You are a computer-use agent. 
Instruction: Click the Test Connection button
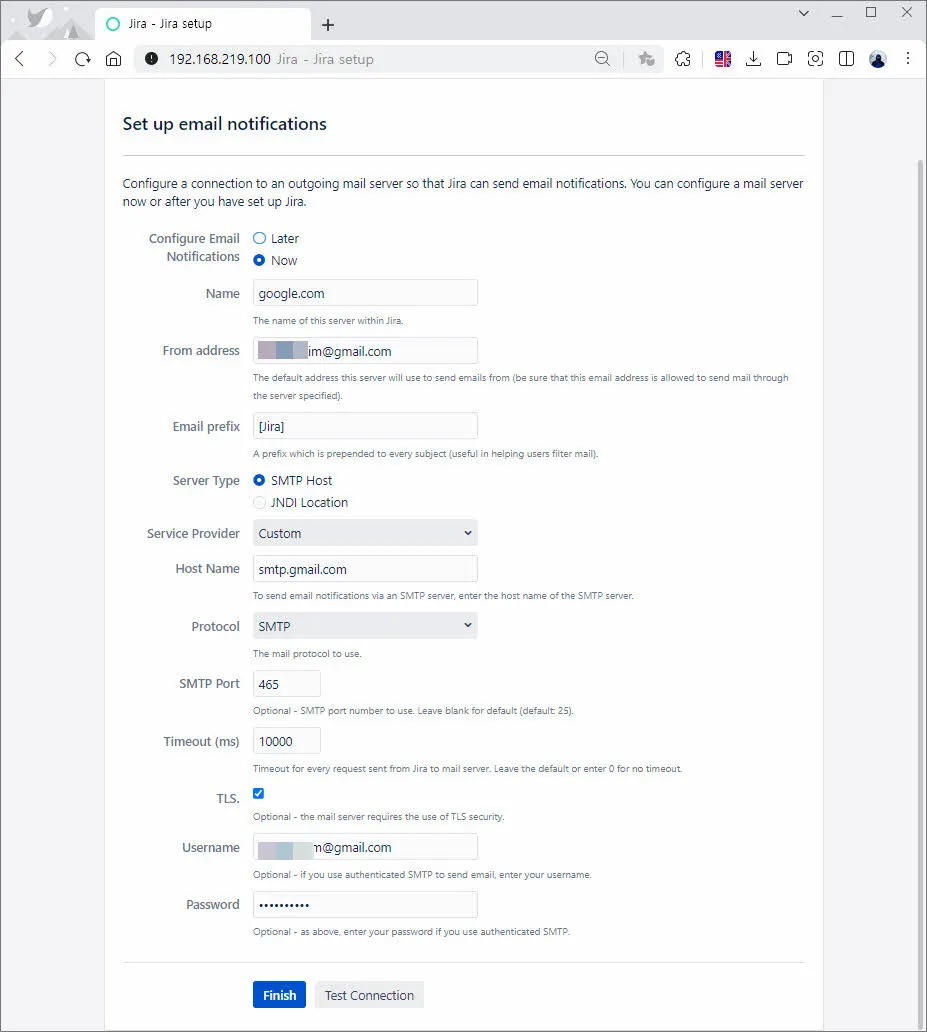tap(369, 995)
